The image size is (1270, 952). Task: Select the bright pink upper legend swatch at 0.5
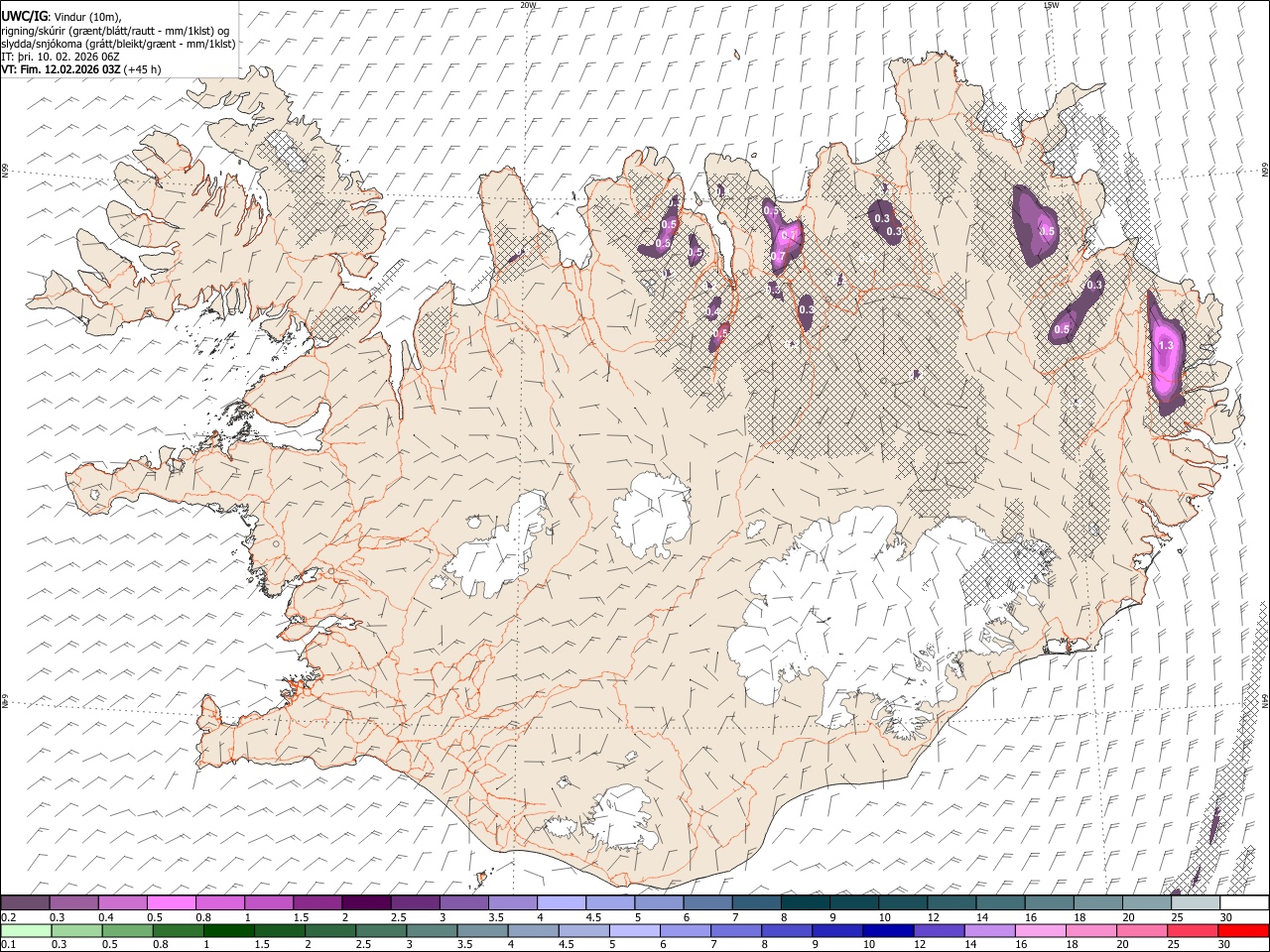171,903
